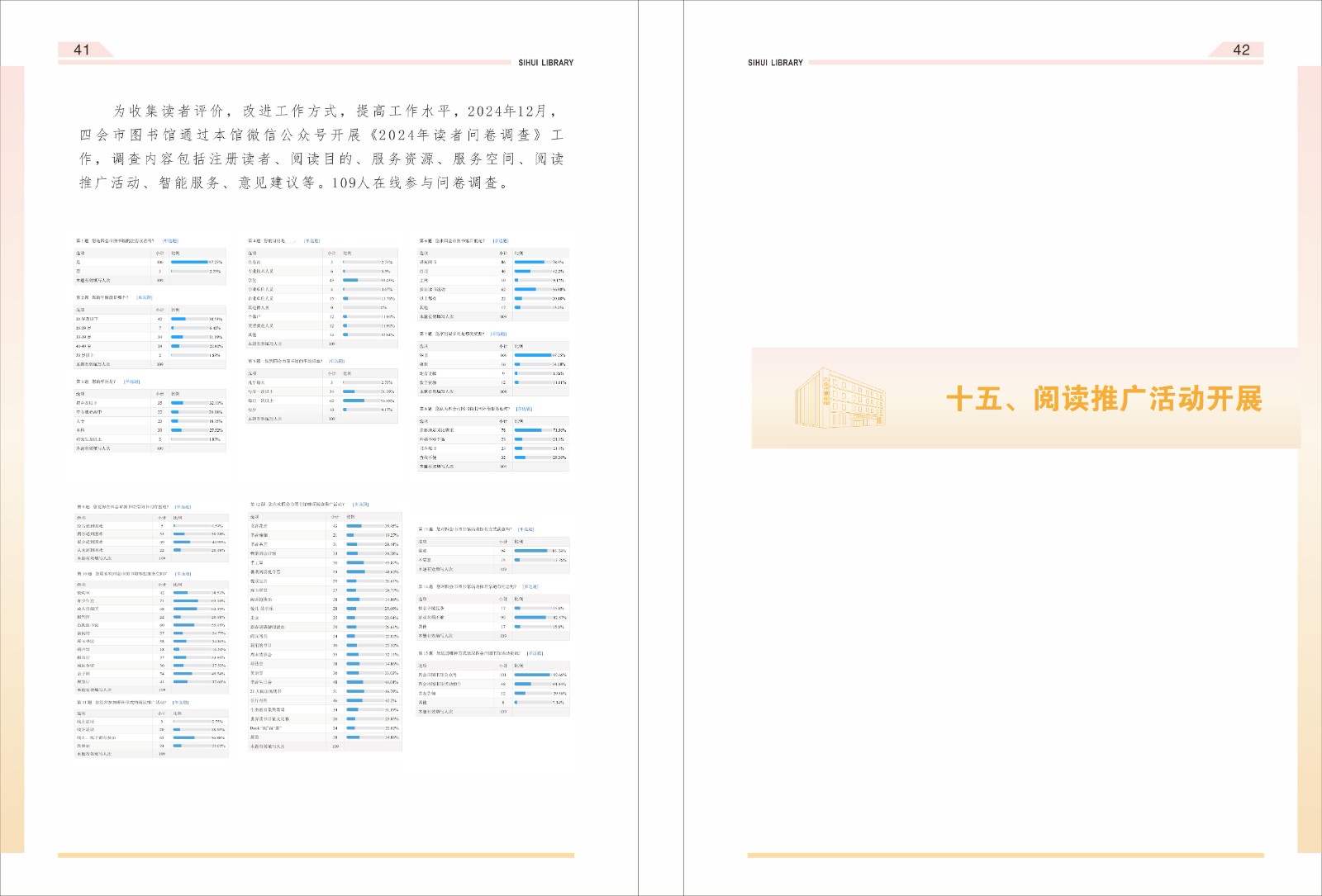
Task: Click the library building illustration
Action: point(839,398)
